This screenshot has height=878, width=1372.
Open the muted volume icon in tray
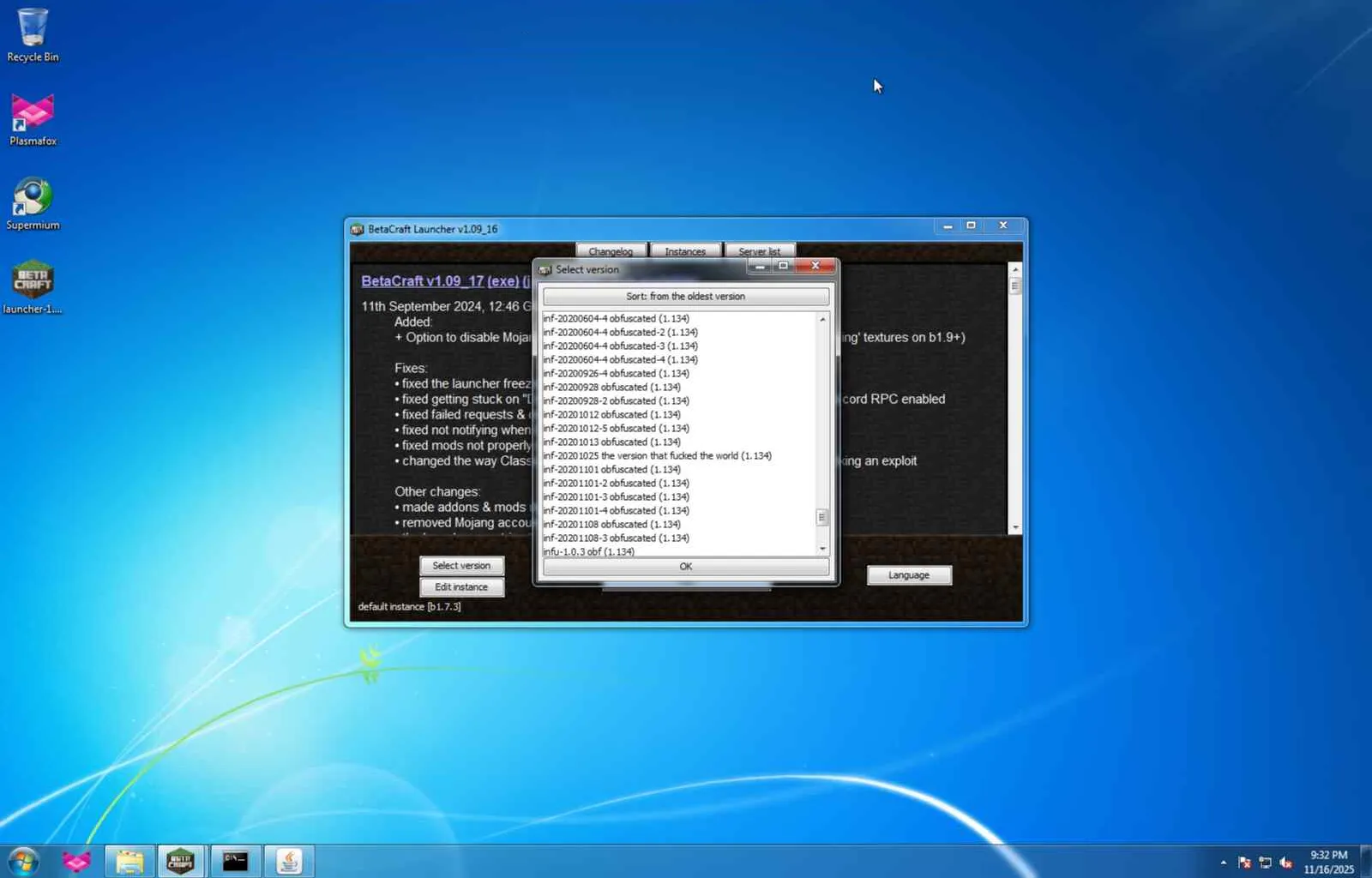[1285, 863]
